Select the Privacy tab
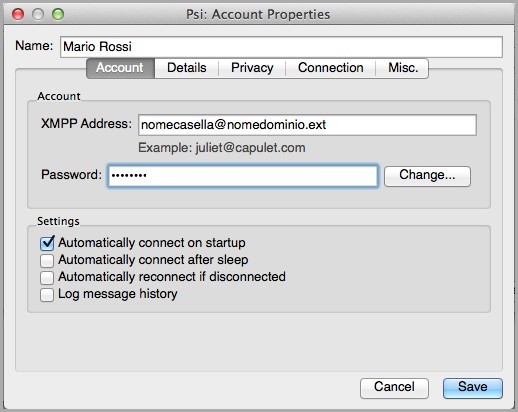Viewport: 518px width, 412px height. tap(252, 68)
